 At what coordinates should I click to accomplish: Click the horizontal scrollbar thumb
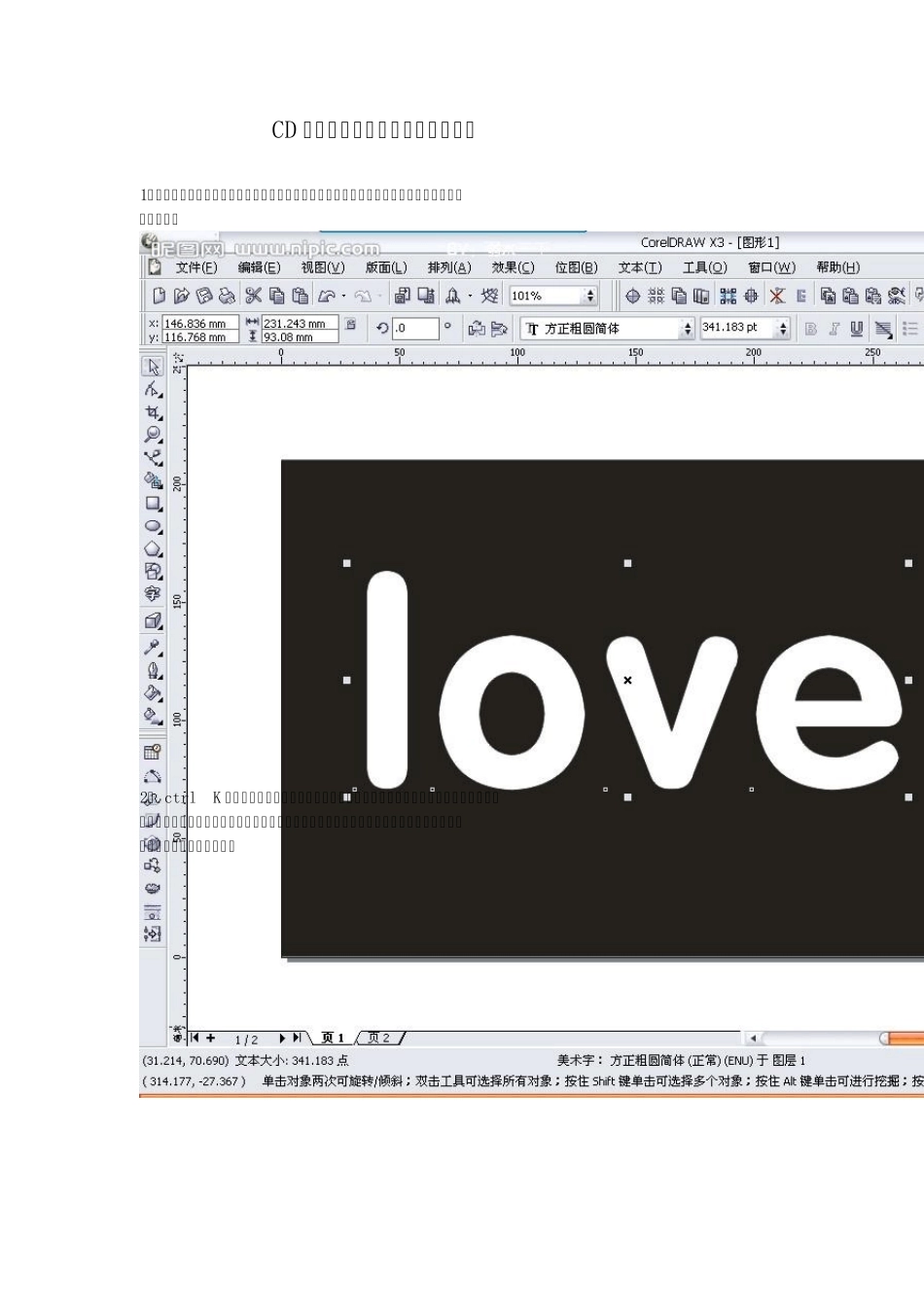903,1039
